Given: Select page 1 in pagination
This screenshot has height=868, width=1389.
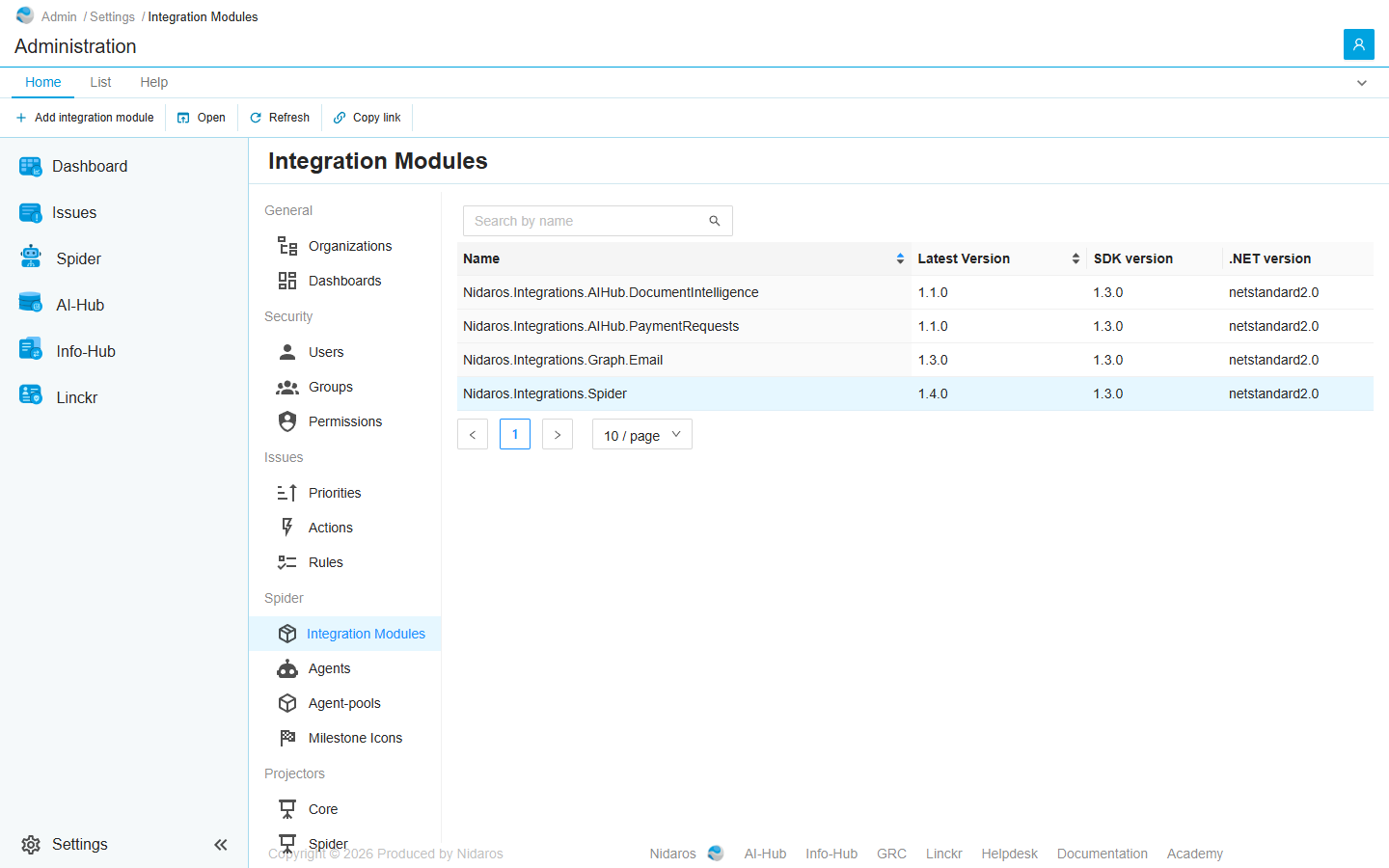Looking at the screenshot, I should pos(515,434).
